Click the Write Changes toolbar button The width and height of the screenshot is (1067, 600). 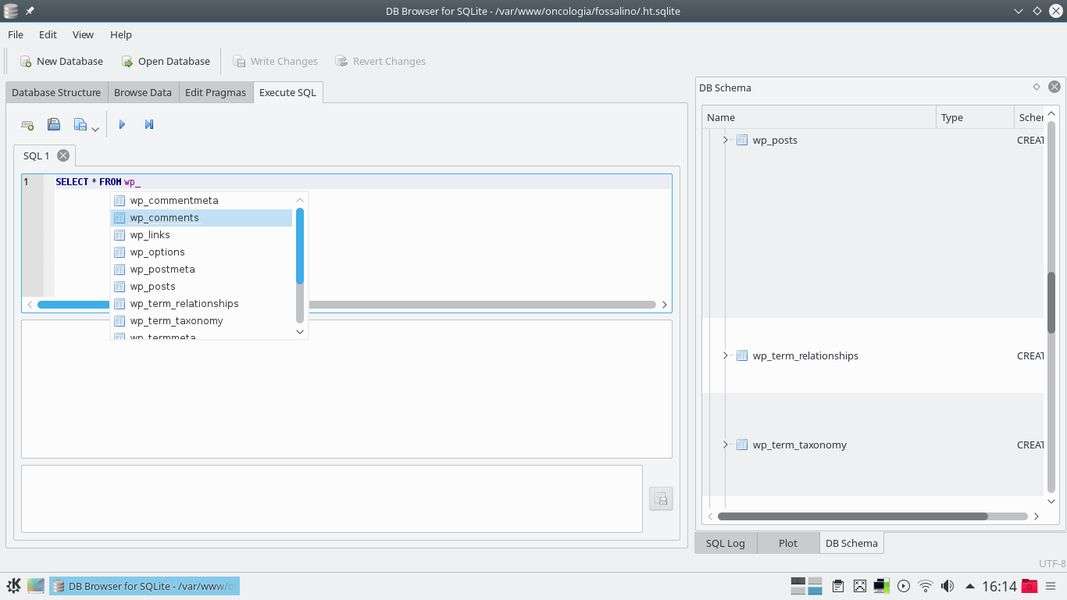276,61
